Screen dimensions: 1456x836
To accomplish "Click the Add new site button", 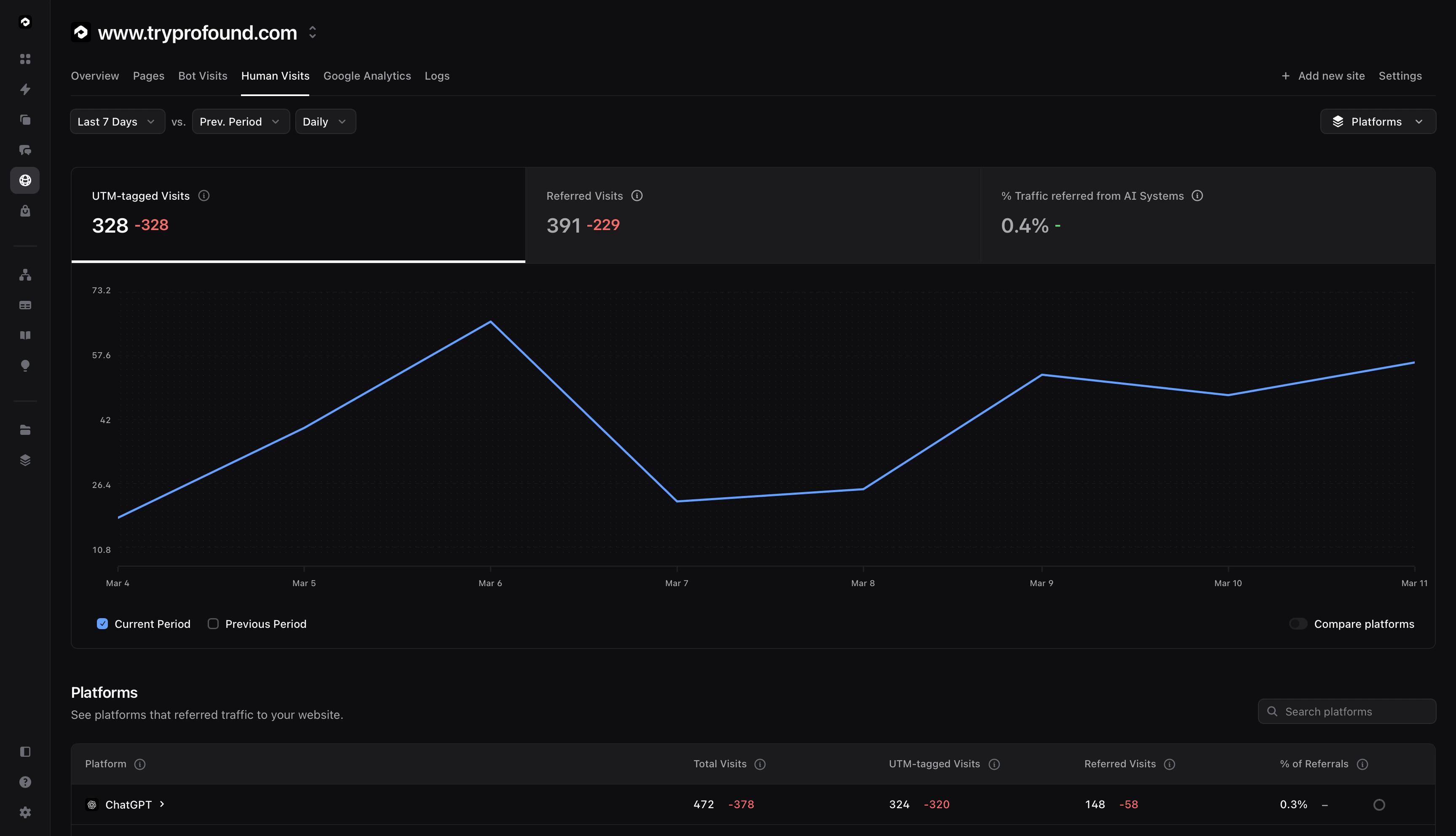I will click(1323, 76).
